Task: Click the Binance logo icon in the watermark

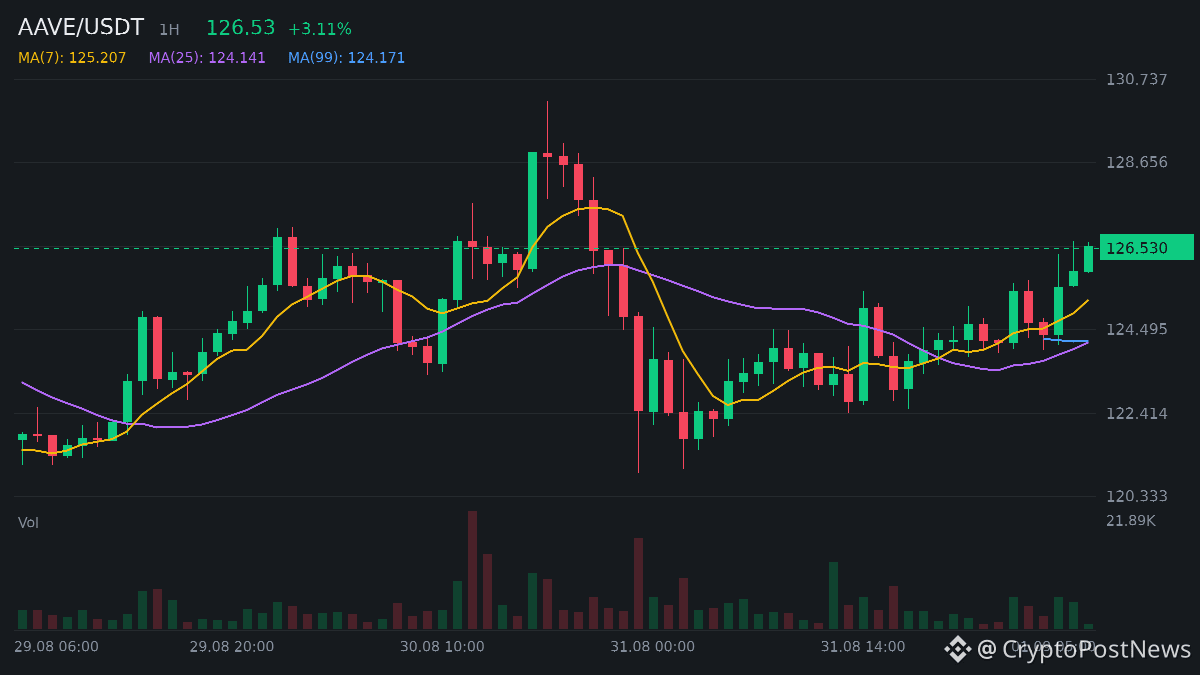Action: (958, 649)
